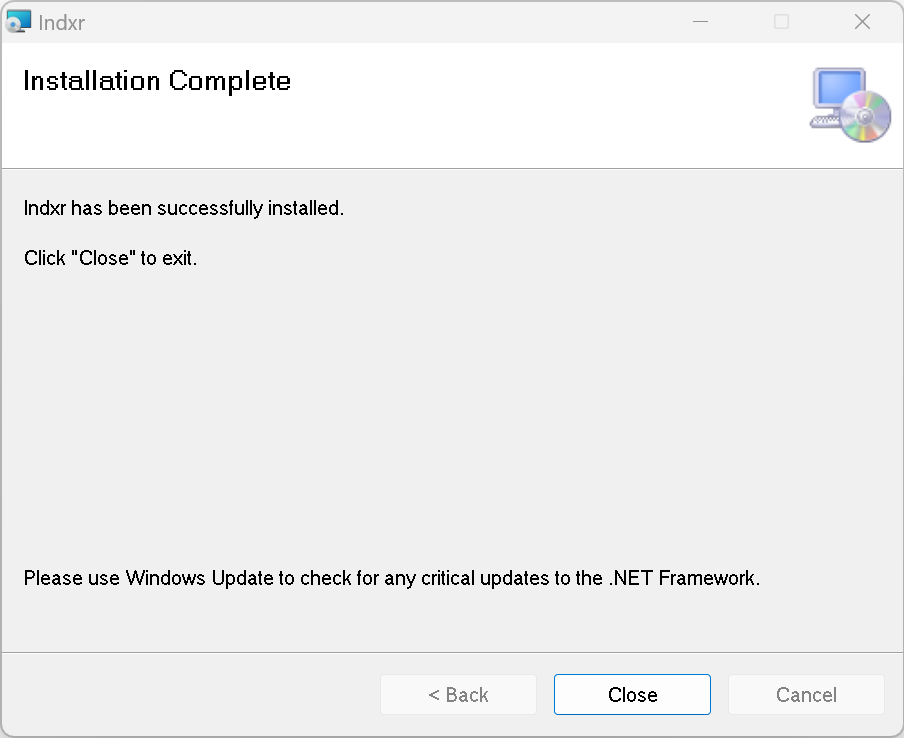Minimize the Indxr installer window
904x738 pixels.
[700, 22]
